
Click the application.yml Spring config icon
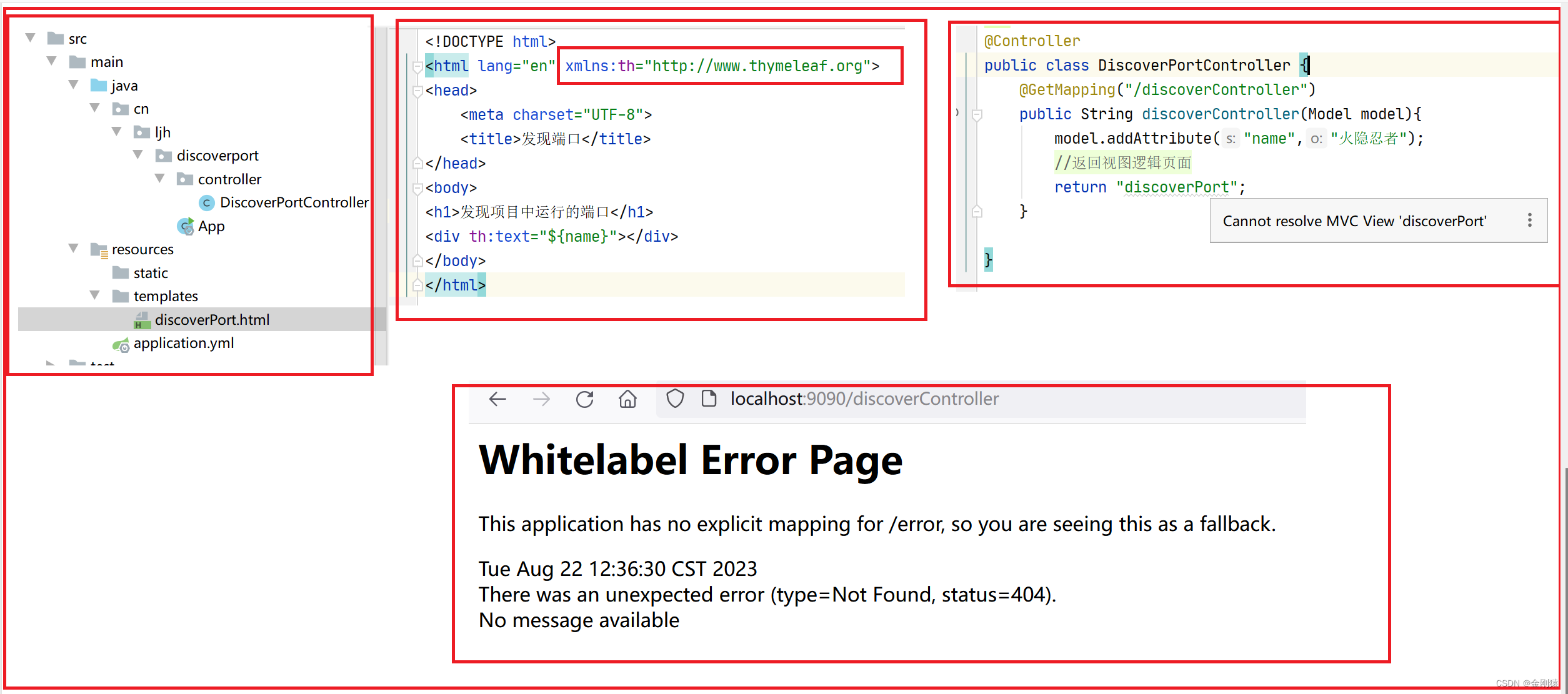[121, 344]
